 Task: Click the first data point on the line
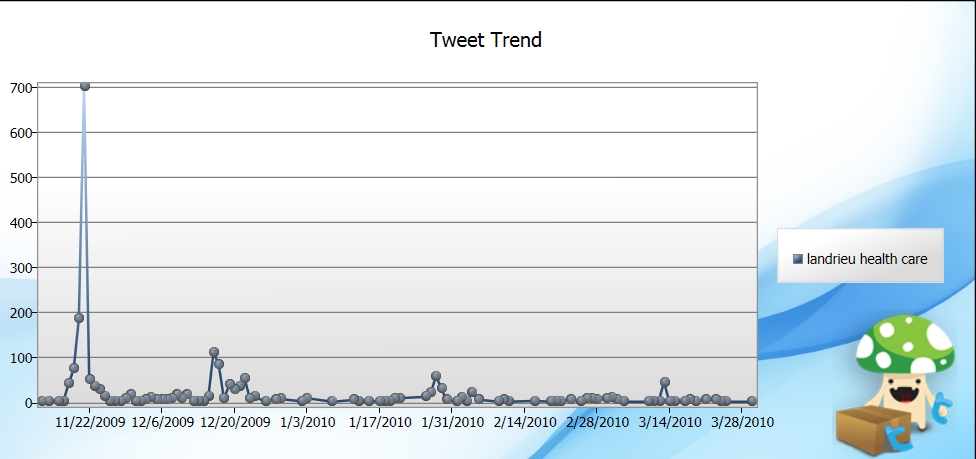tap(42, 401)
